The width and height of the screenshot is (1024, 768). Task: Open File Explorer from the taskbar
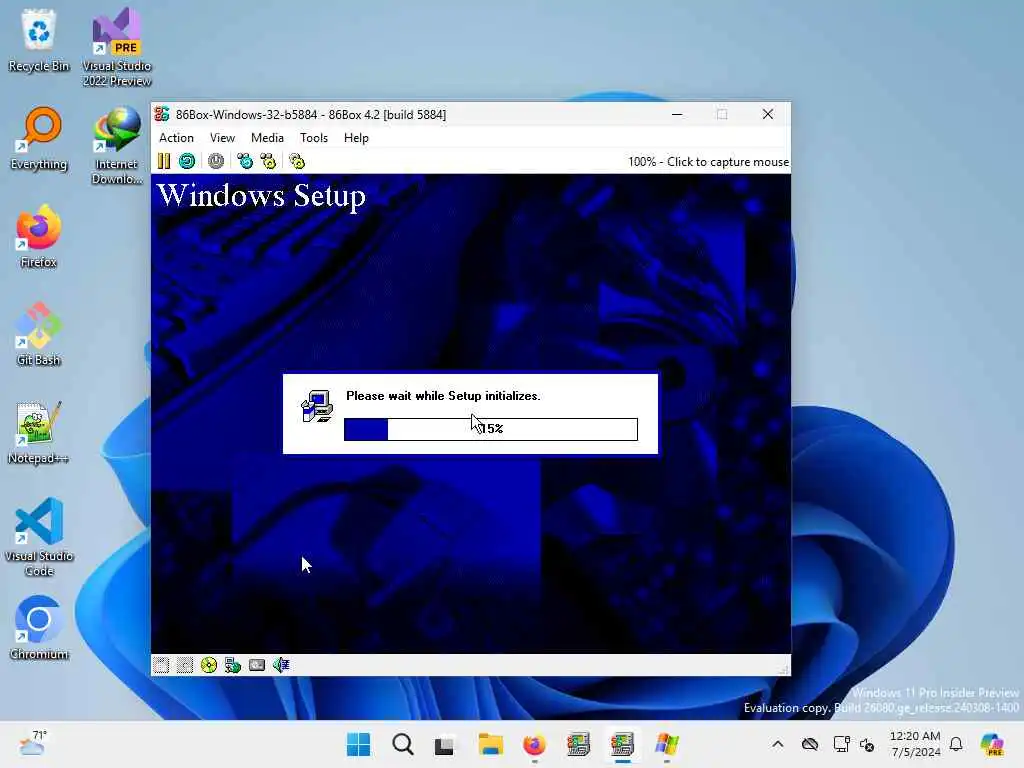coord(490,744)
